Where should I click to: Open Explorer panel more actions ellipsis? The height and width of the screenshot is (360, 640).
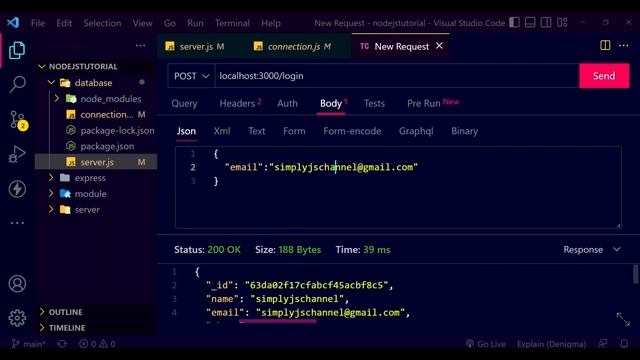[140, 45]
